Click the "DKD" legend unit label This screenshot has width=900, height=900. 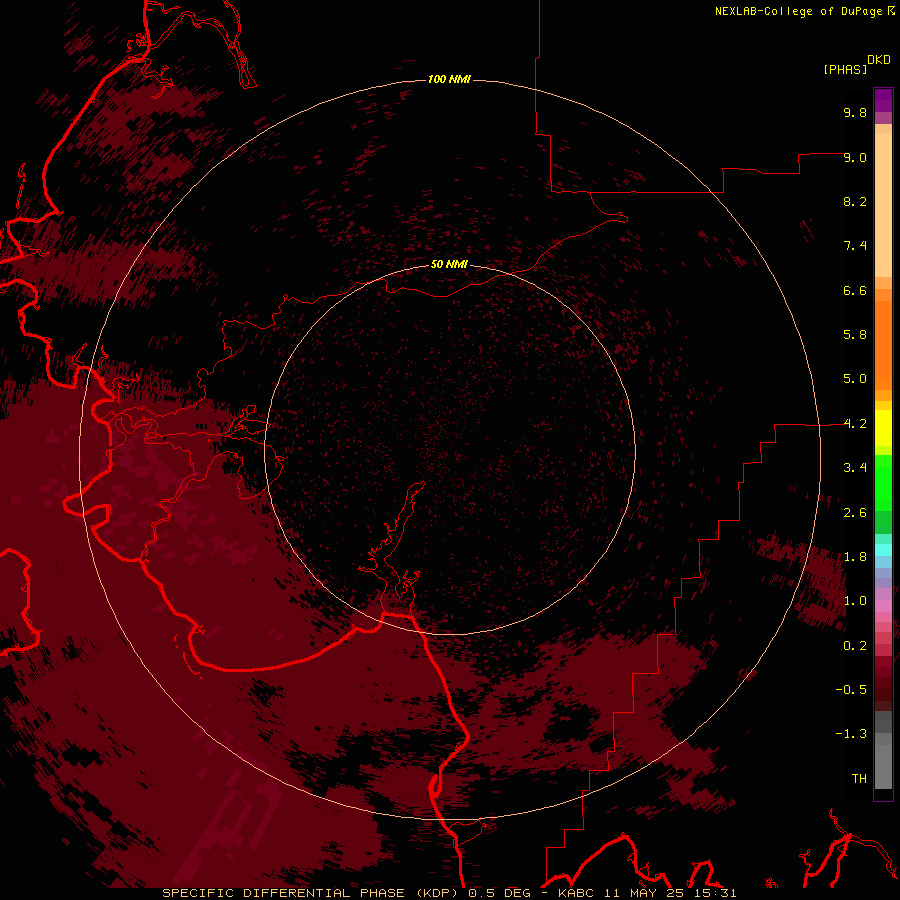[x=878, y=60]
